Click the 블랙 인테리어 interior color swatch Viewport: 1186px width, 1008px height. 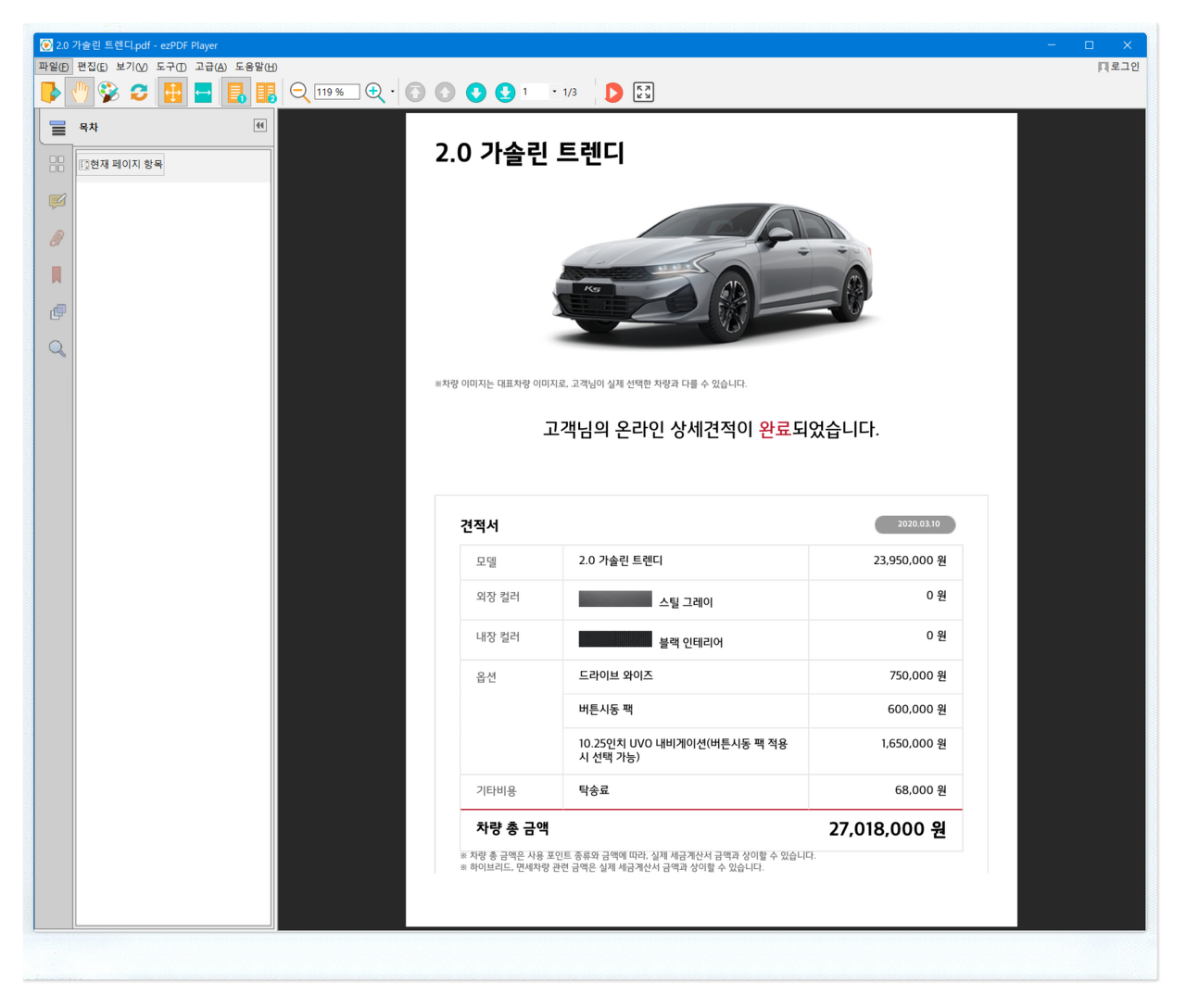615,639
